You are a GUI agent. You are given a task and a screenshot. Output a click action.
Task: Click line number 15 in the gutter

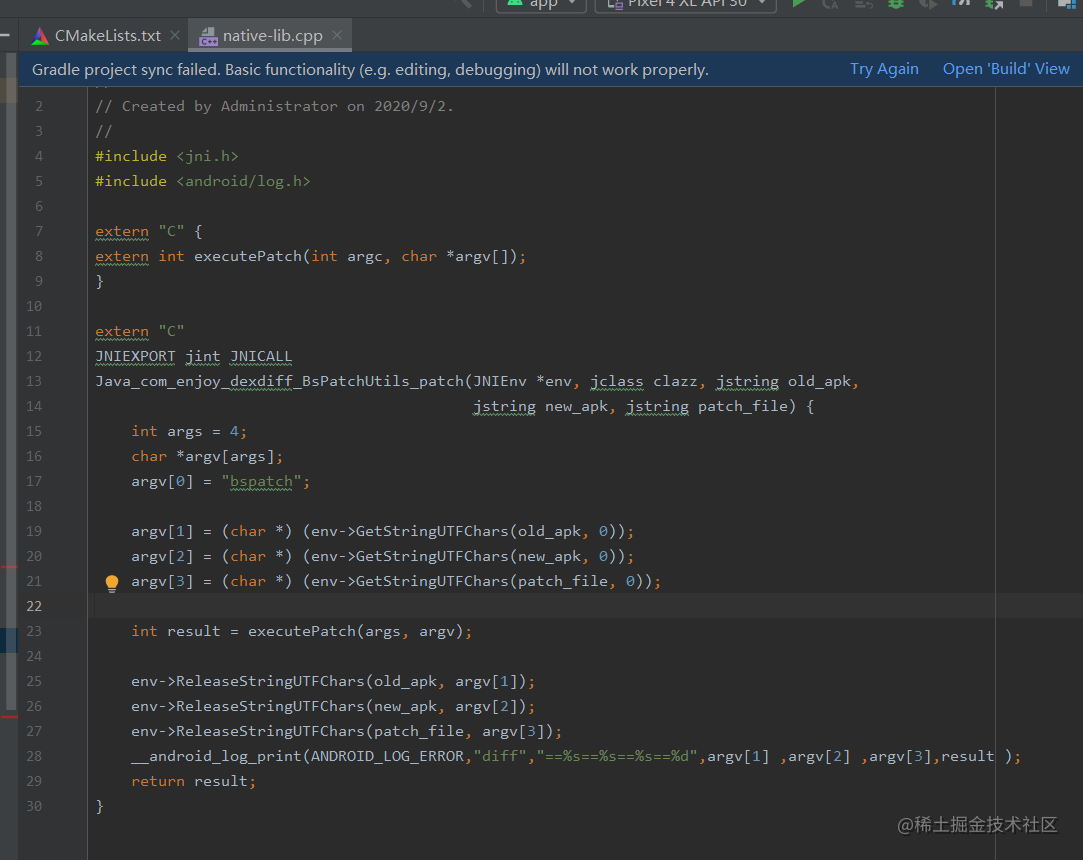(x=35, y=431)
